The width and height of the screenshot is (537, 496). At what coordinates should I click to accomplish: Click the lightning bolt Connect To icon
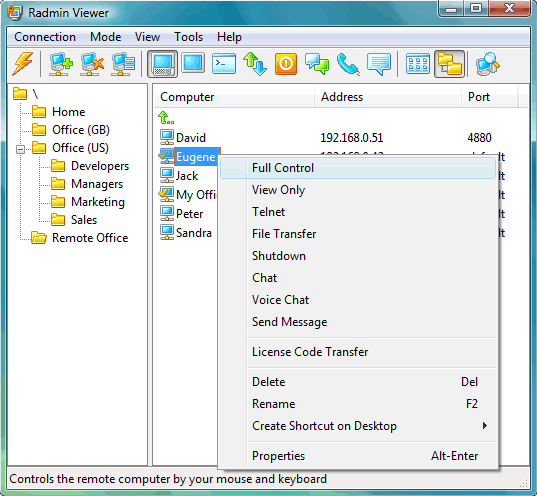tap(23, 64)
